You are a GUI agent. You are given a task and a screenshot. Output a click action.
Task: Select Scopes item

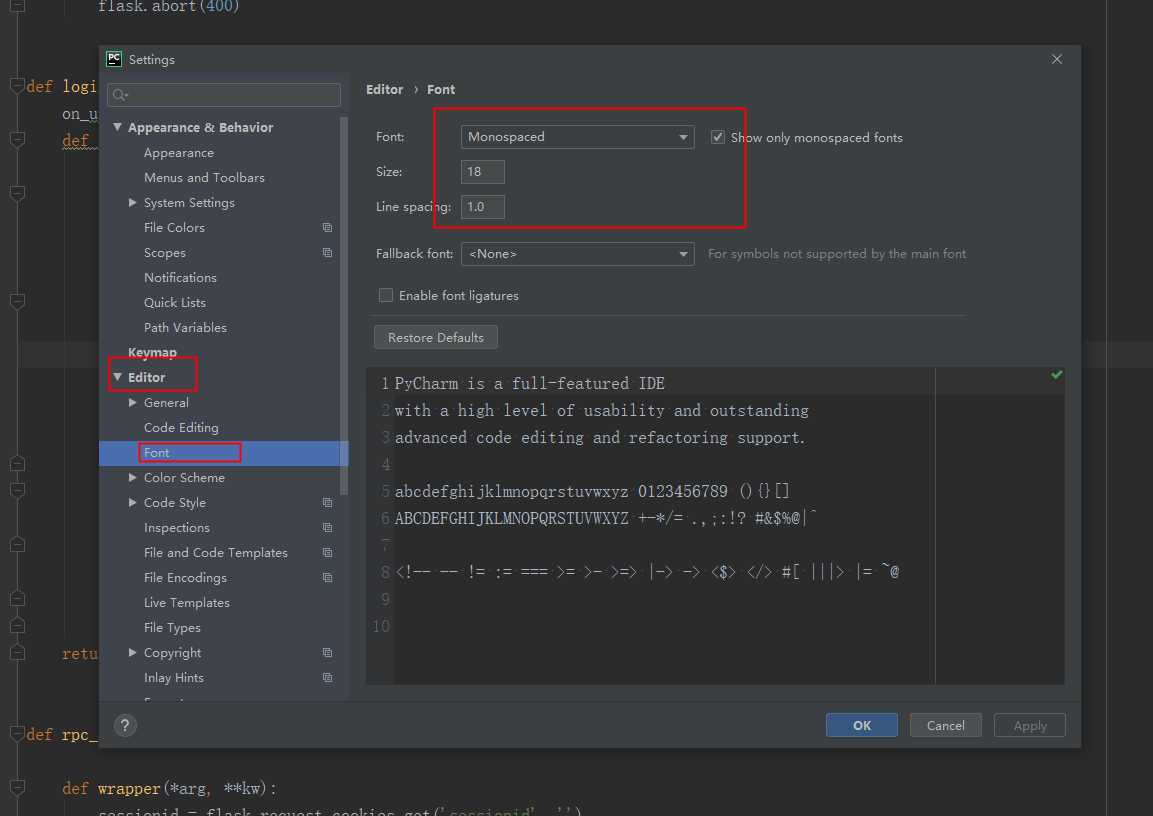click(165, 253)
